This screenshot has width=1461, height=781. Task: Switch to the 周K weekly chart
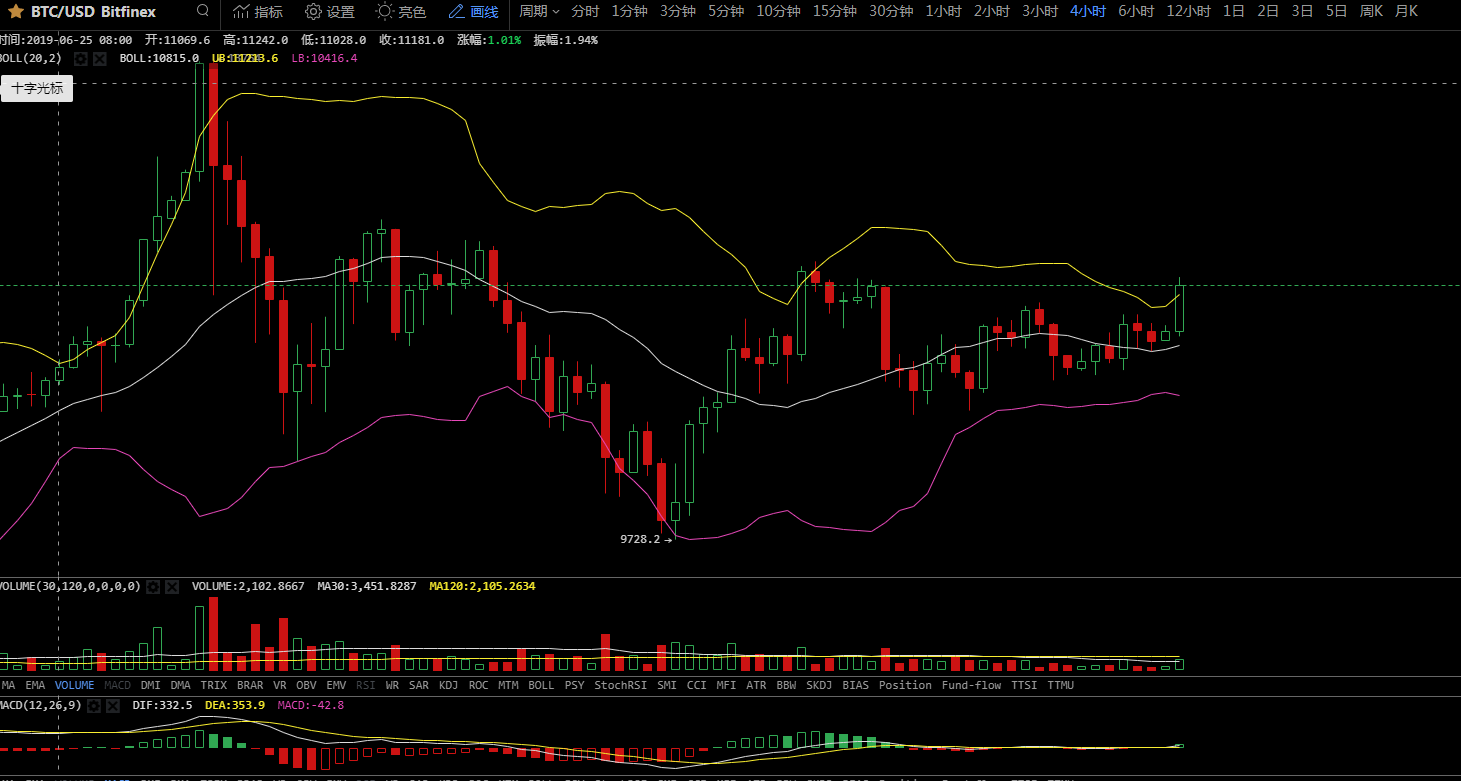[x=1372, y=12]
